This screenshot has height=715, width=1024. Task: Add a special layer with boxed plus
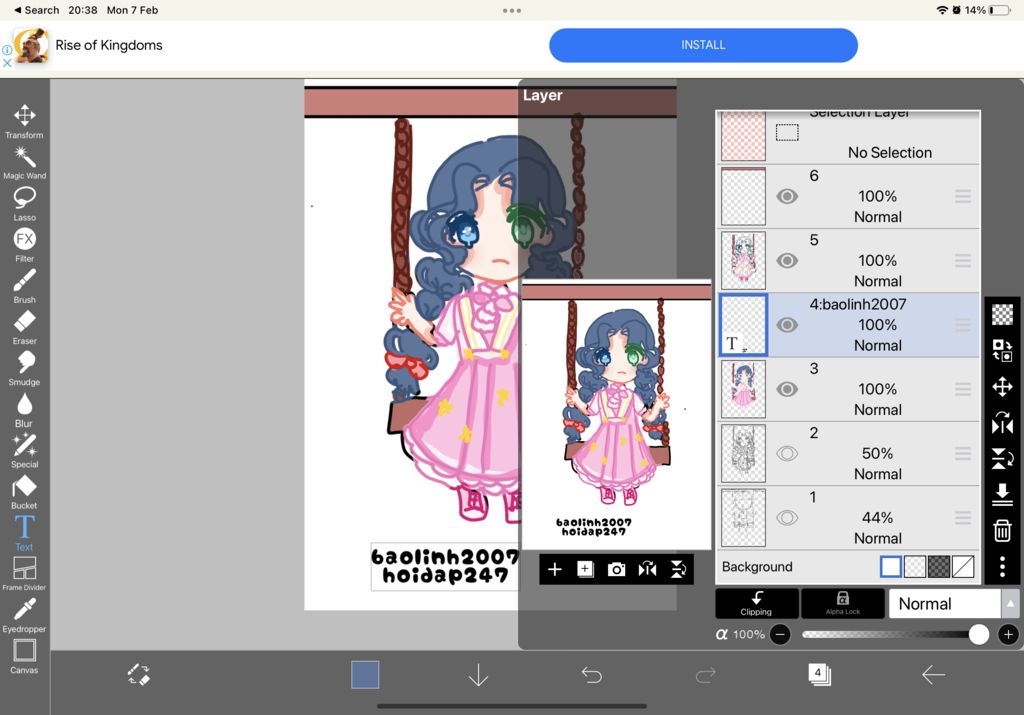[585, 569]
